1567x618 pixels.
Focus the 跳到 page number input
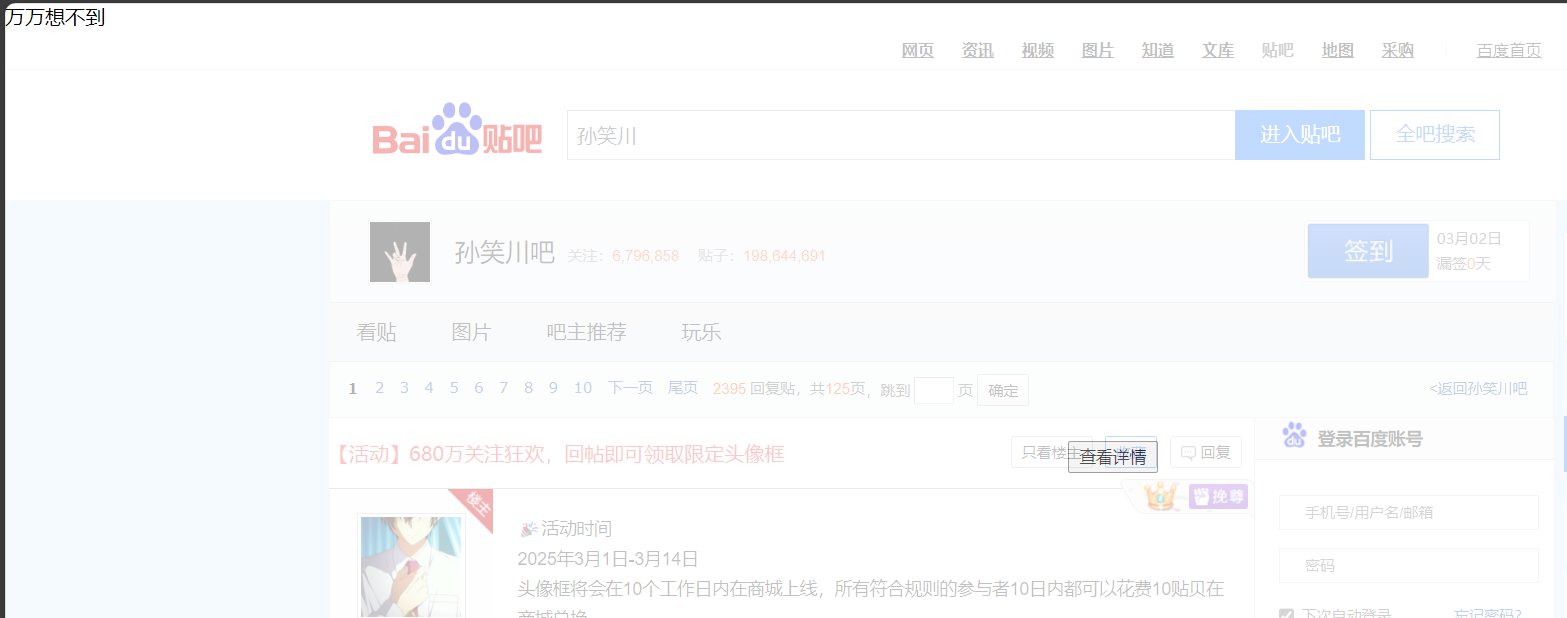click(x=934, y=390)
